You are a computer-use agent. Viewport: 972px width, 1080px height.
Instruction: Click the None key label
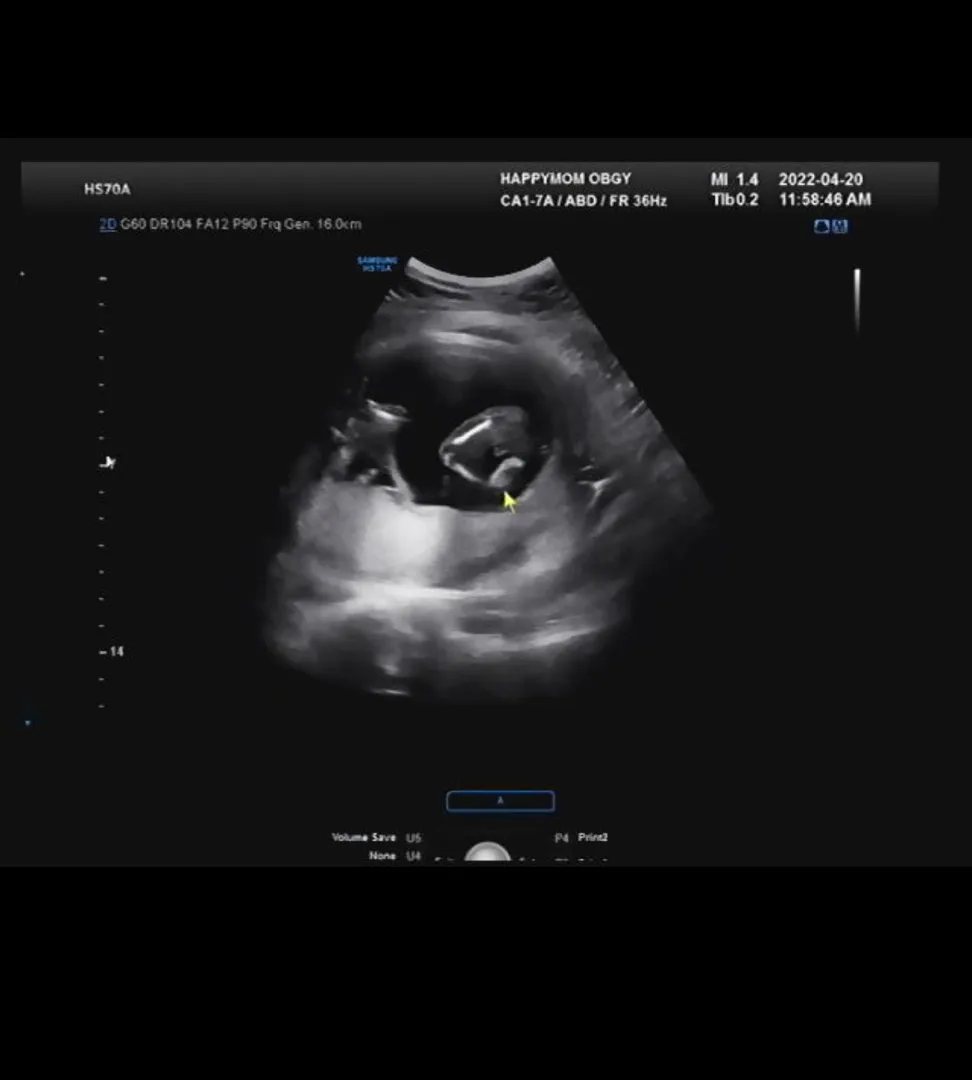[x=382, y=856]
